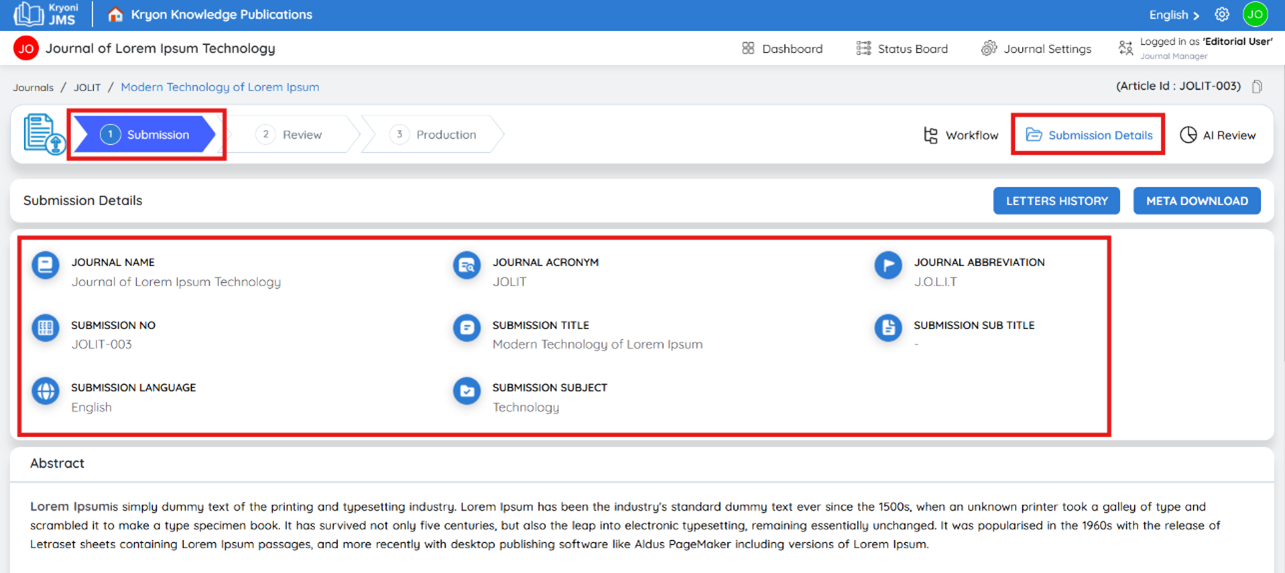Click the Submission Details folder icon
Image resolution: width=1285 pixels, height=573 pixels.
(x=1034, y=135)
